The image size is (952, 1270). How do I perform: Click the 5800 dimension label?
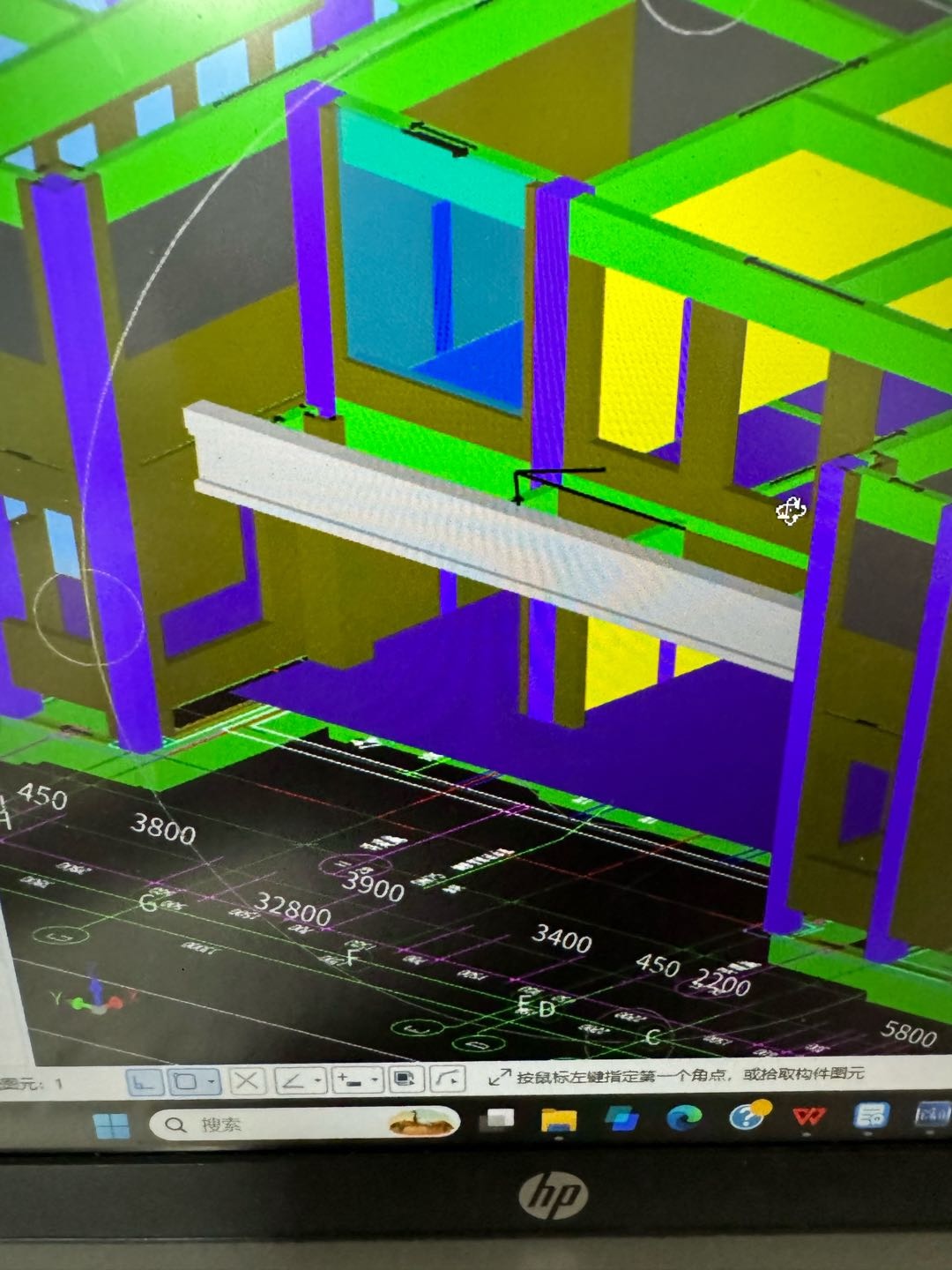coord(908,1032)
